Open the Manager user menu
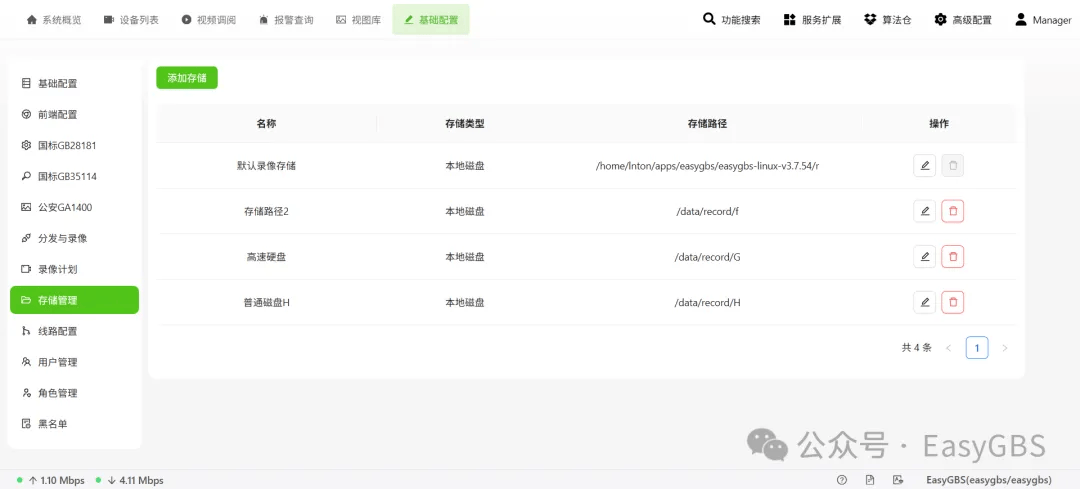Viewport: 1080px width, 489px height. tap(1043, 20)
